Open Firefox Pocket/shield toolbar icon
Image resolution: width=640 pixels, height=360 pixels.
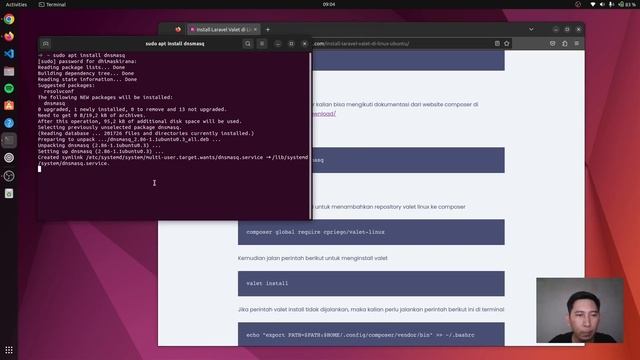pos(552,43)
